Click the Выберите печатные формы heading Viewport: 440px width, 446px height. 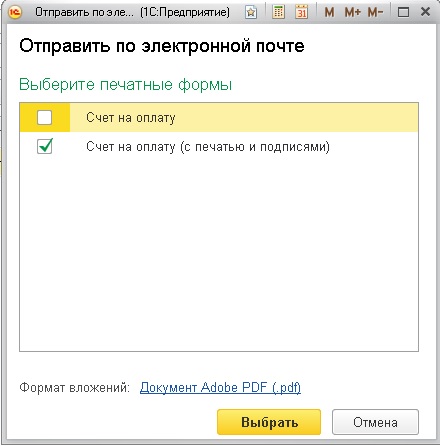click(x=126, y=84)
